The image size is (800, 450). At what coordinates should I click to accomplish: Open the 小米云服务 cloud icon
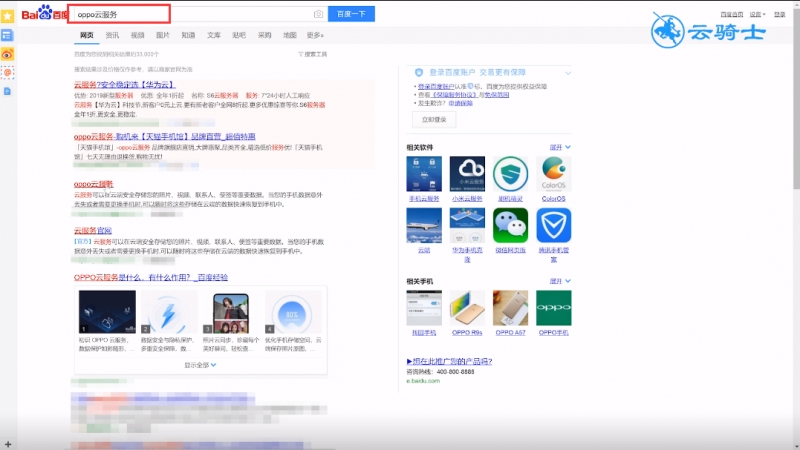467,173
